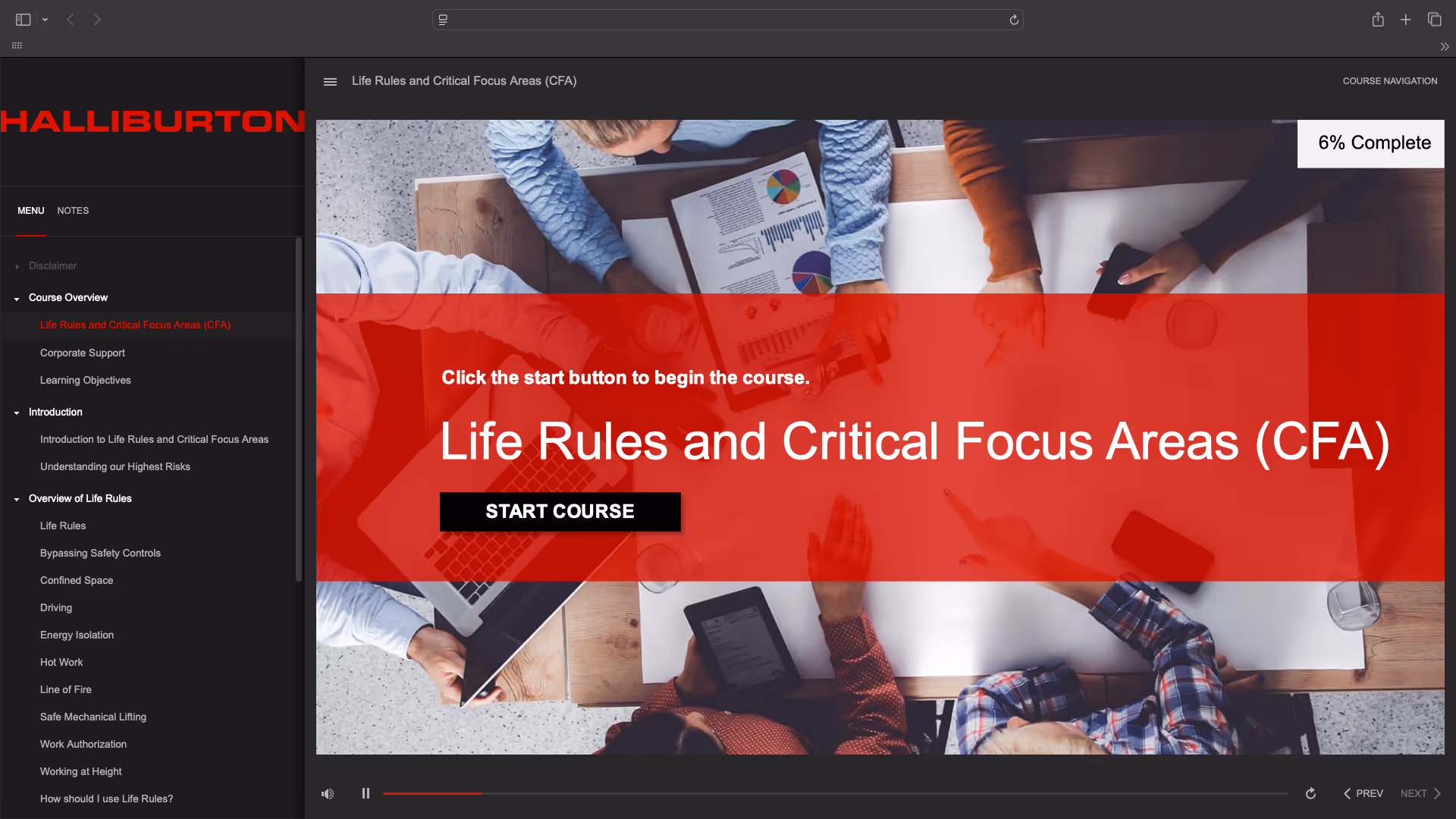Click the browser share icon

point(1378,20)
